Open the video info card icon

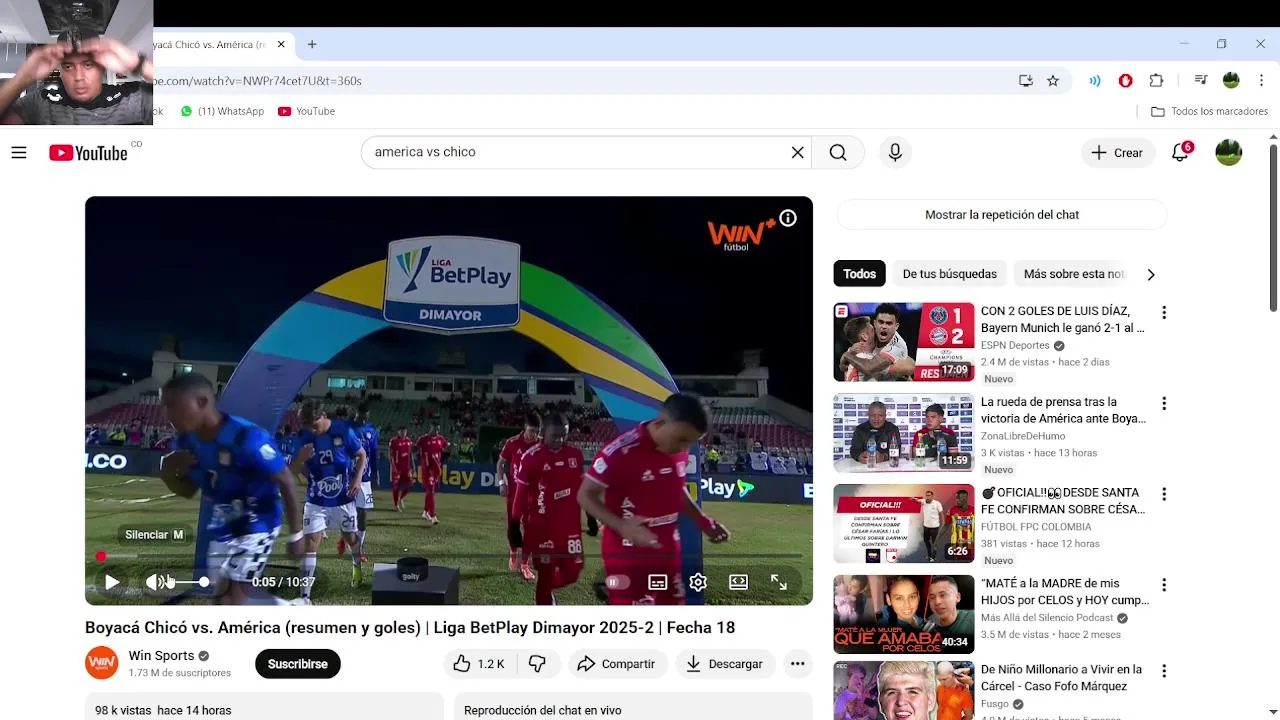pos(788,218)
